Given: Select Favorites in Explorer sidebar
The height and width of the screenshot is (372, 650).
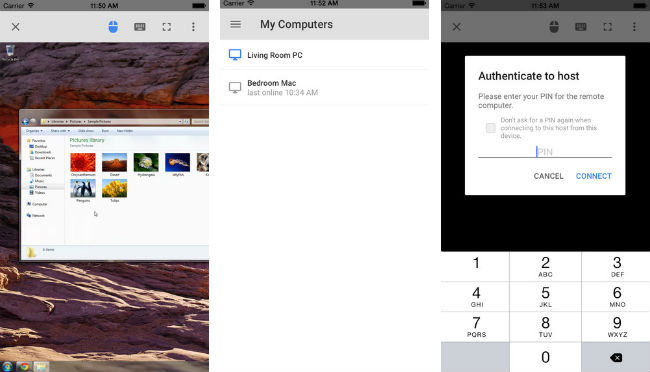Looking at the screenshot, I should pos(36,141).
